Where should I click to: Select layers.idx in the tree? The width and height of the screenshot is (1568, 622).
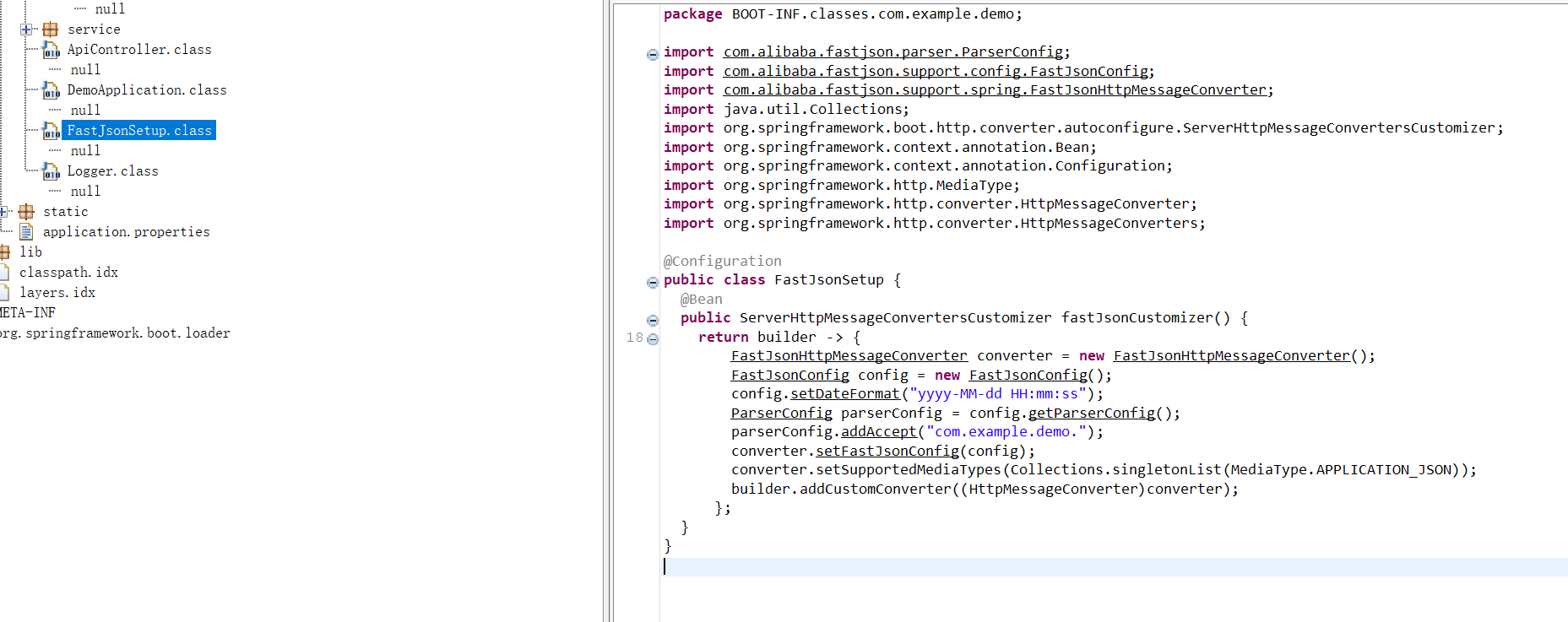coord(57,292)
